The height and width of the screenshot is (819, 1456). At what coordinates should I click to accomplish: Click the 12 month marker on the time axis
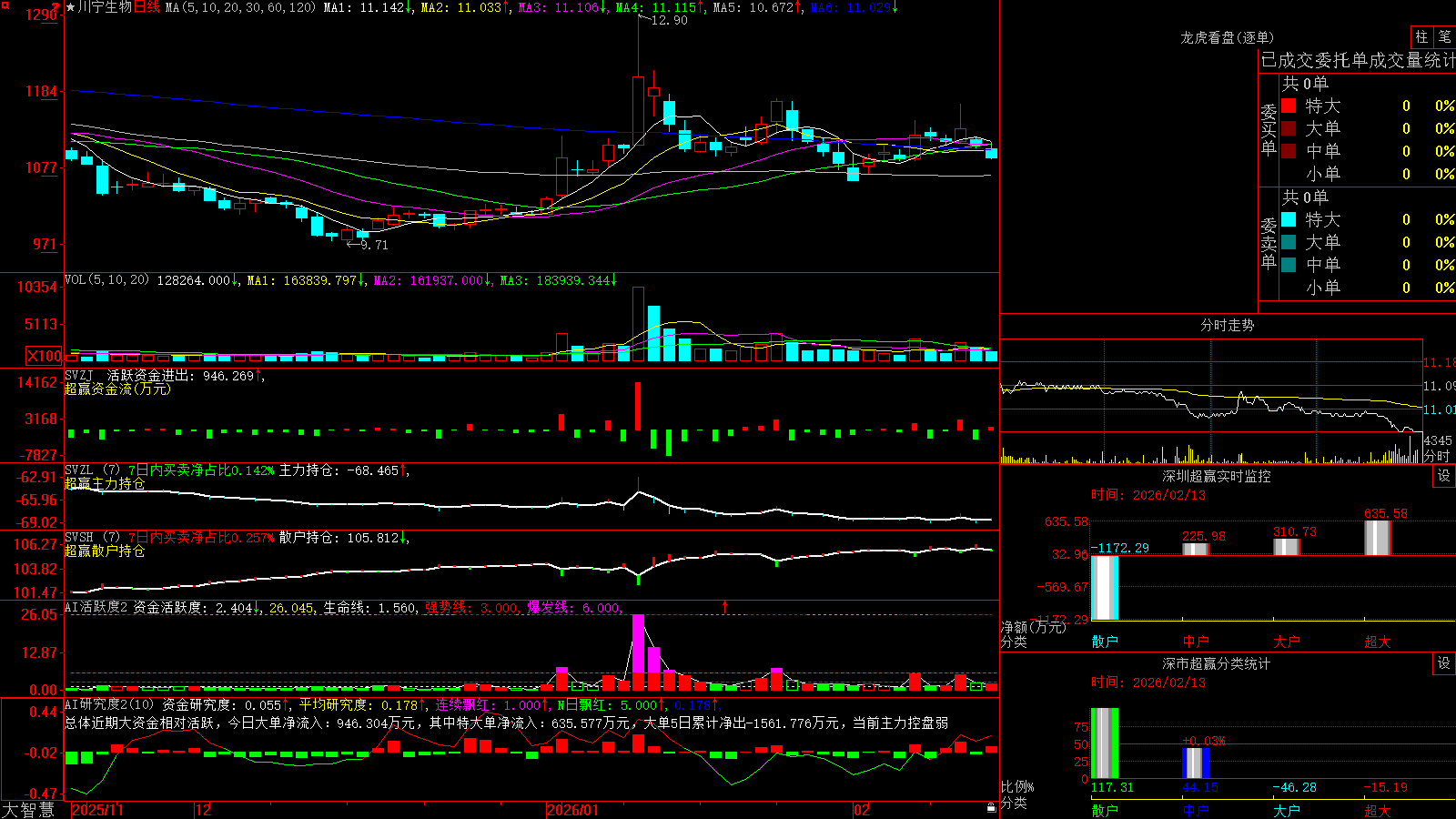point(204,810)
